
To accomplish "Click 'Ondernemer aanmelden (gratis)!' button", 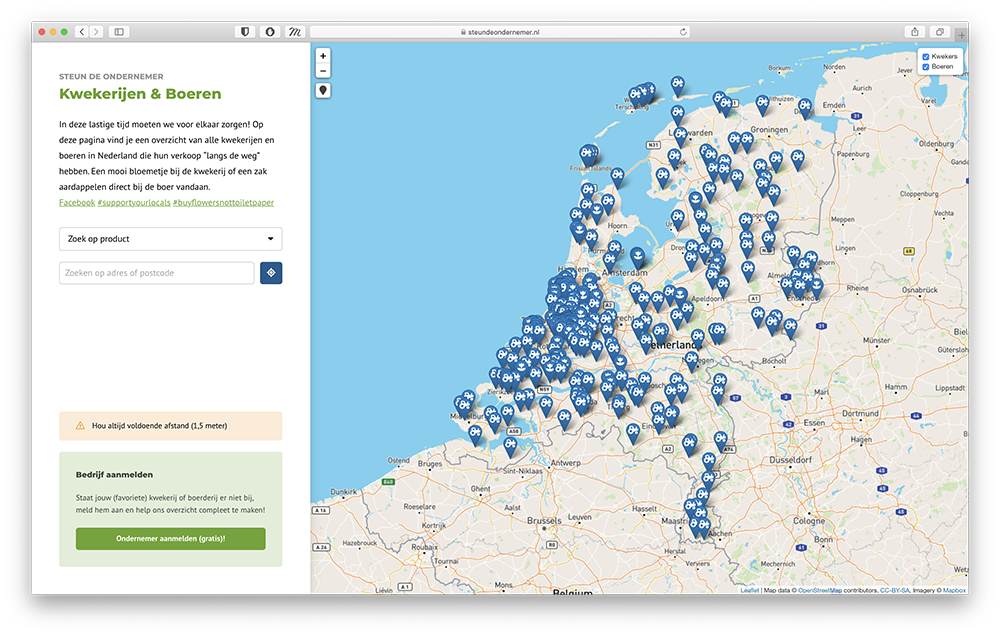I will point(170,538).
